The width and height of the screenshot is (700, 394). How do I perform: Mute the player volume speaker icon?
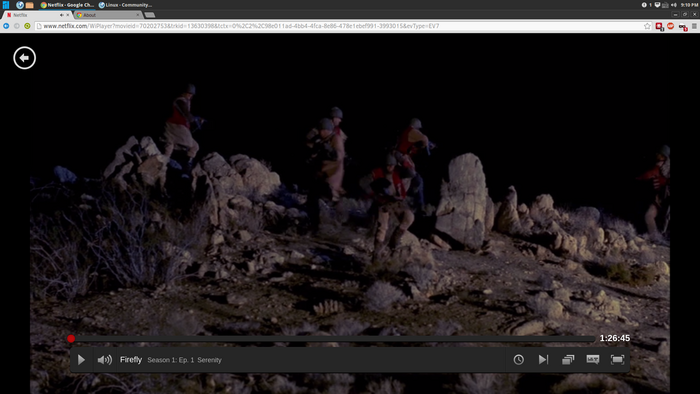[105, 360]
